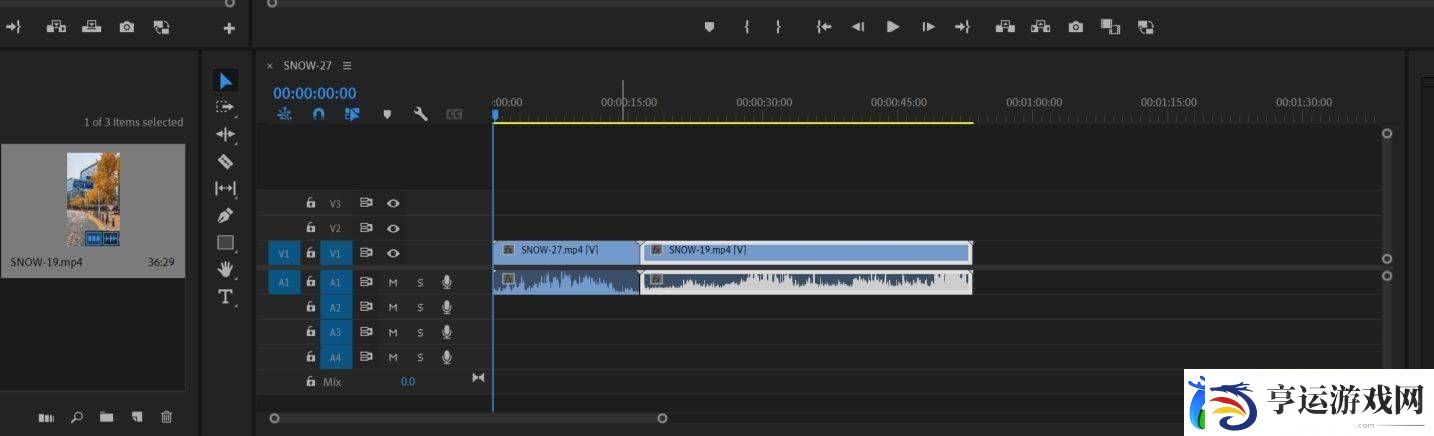Screen dimensions: 1434x436
Task: Add a marker in the timeline header
Action: pos(387,114)
